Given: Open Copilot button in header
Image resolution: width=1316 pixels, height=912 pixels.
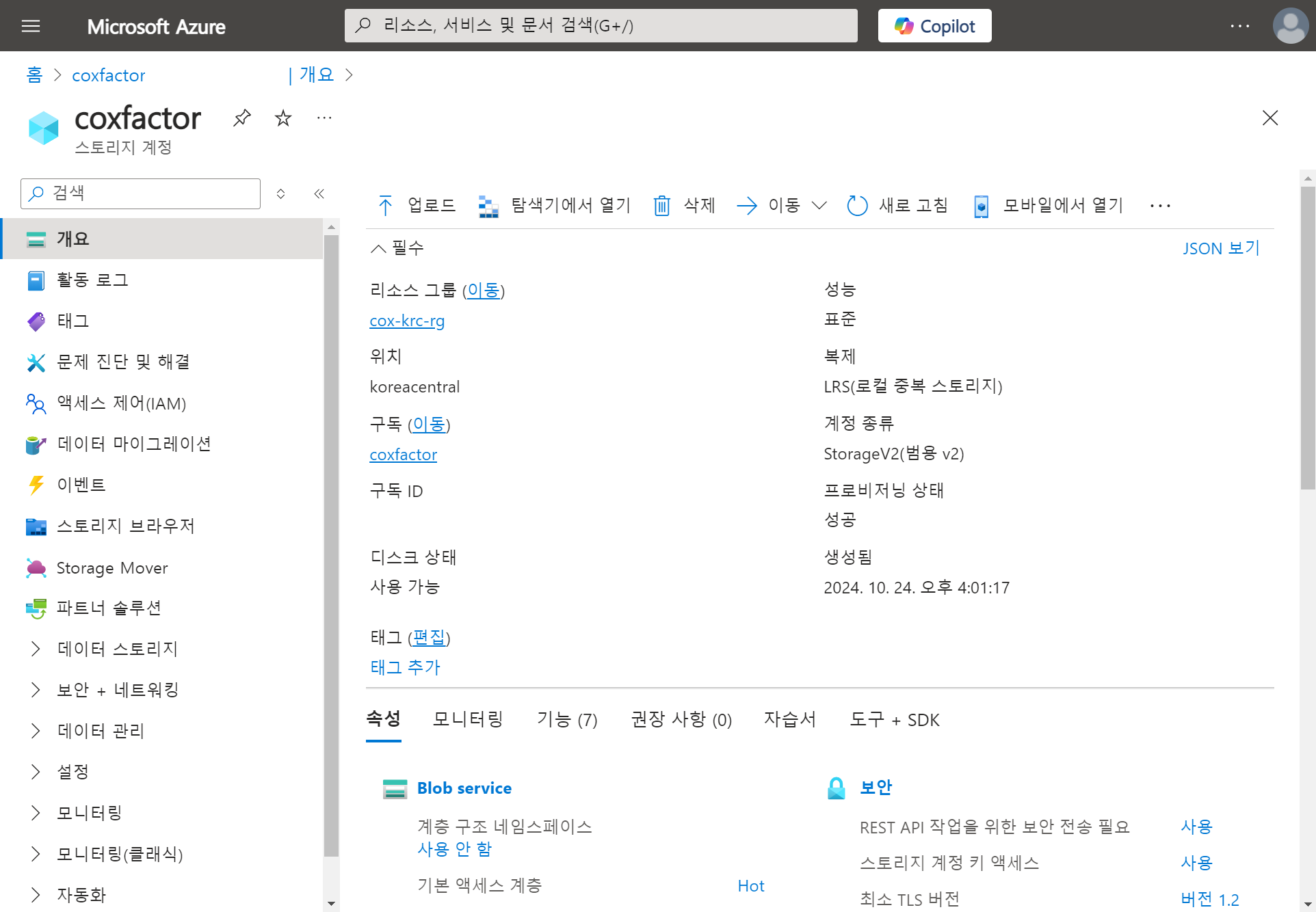Looking at the screenshot, I should 934,26.
